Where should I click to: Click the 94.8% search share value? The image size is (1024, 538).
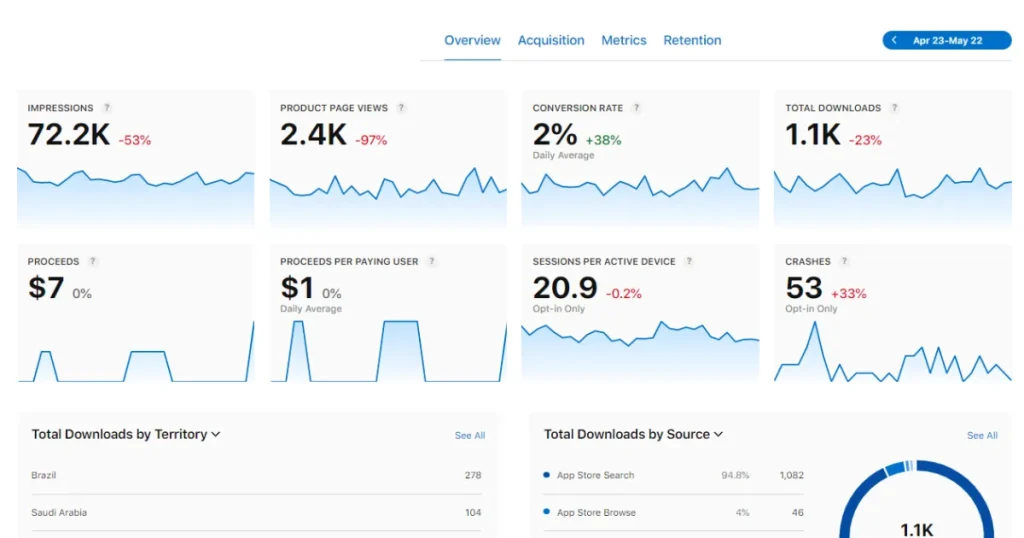tap(735, 475)
